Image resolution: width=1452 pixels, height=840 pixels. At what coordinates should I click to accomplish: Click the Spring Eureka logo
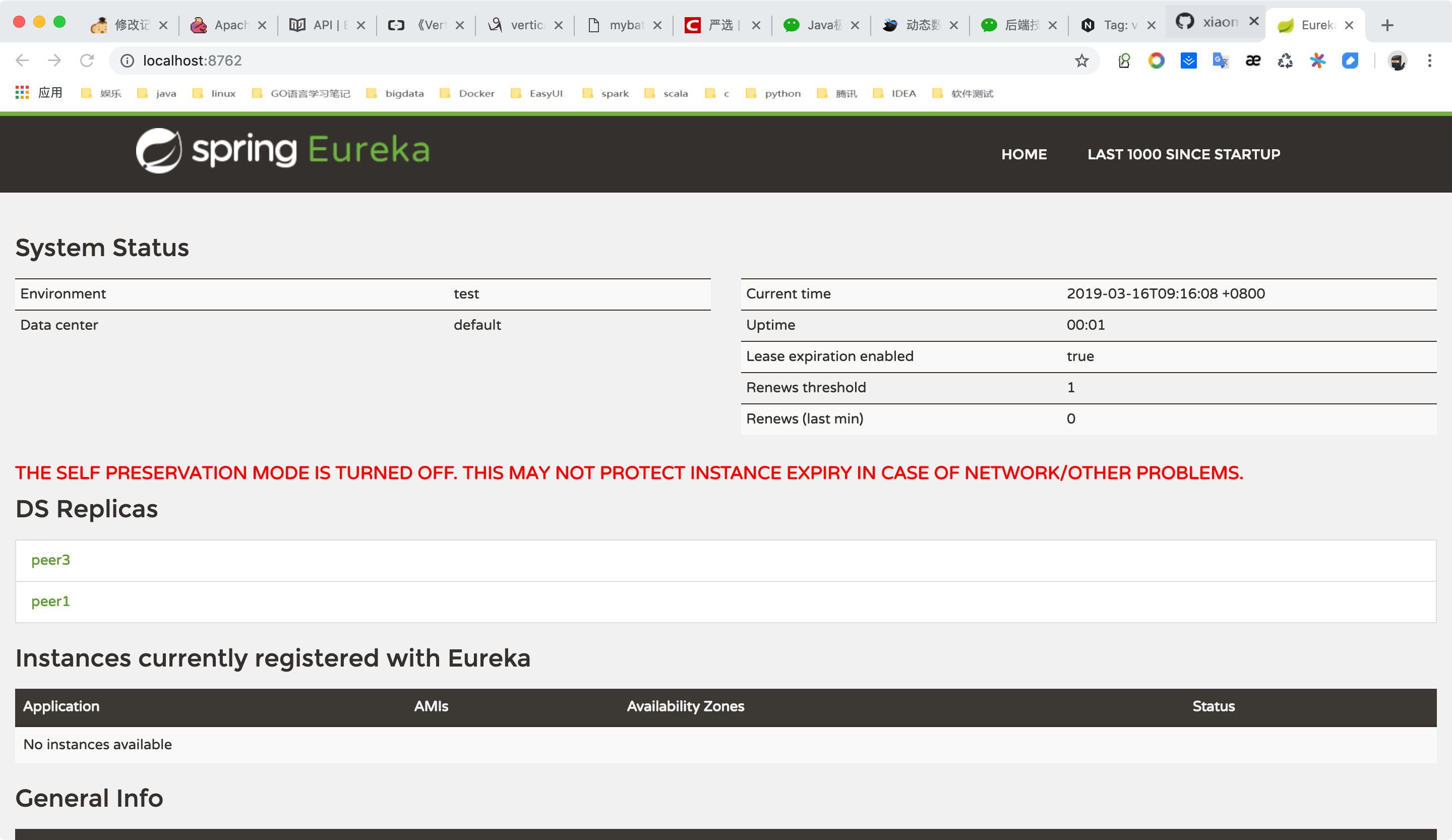click(x=282, y=150)
